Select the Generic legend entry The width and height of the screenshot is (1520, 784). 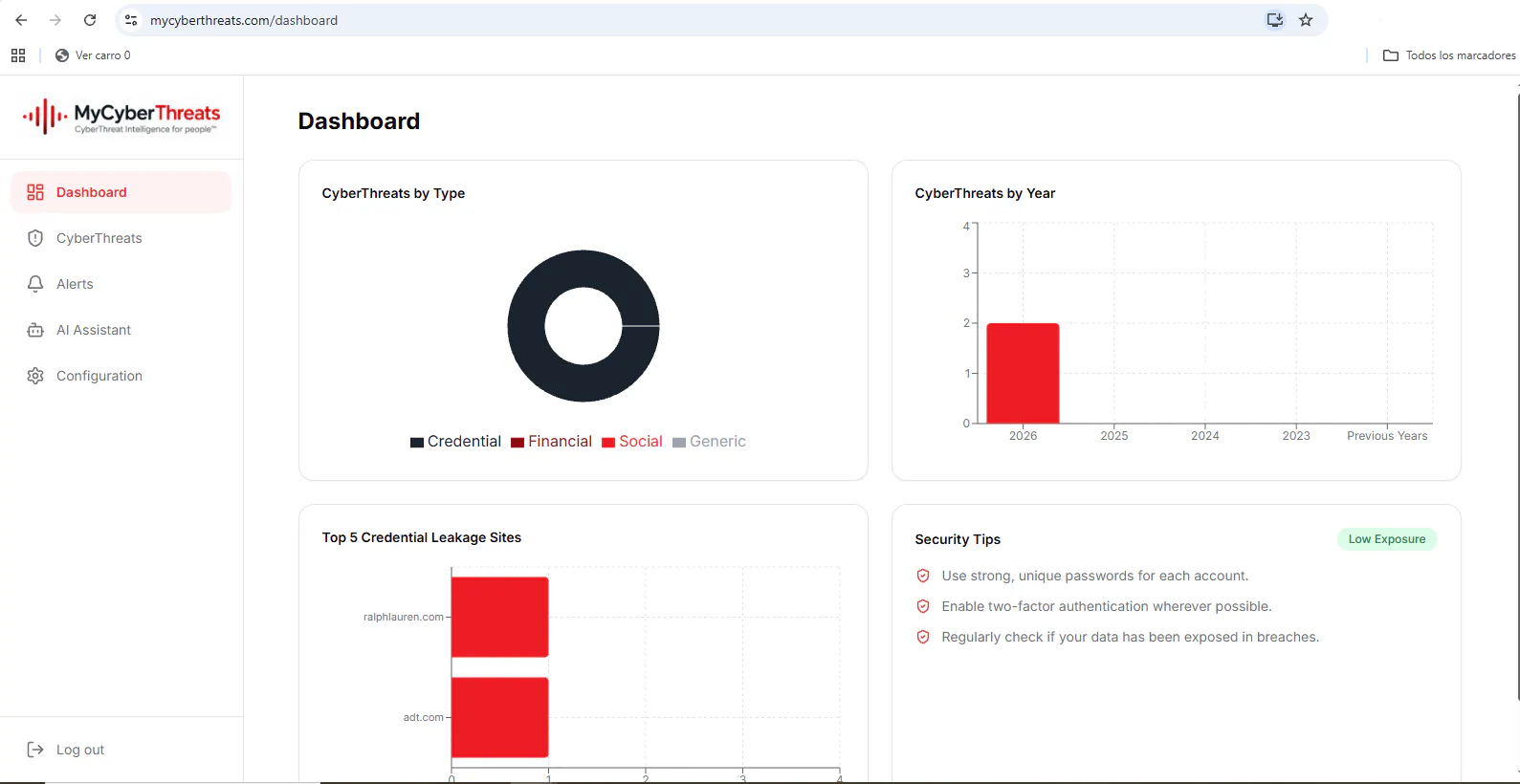pos(709,442)
